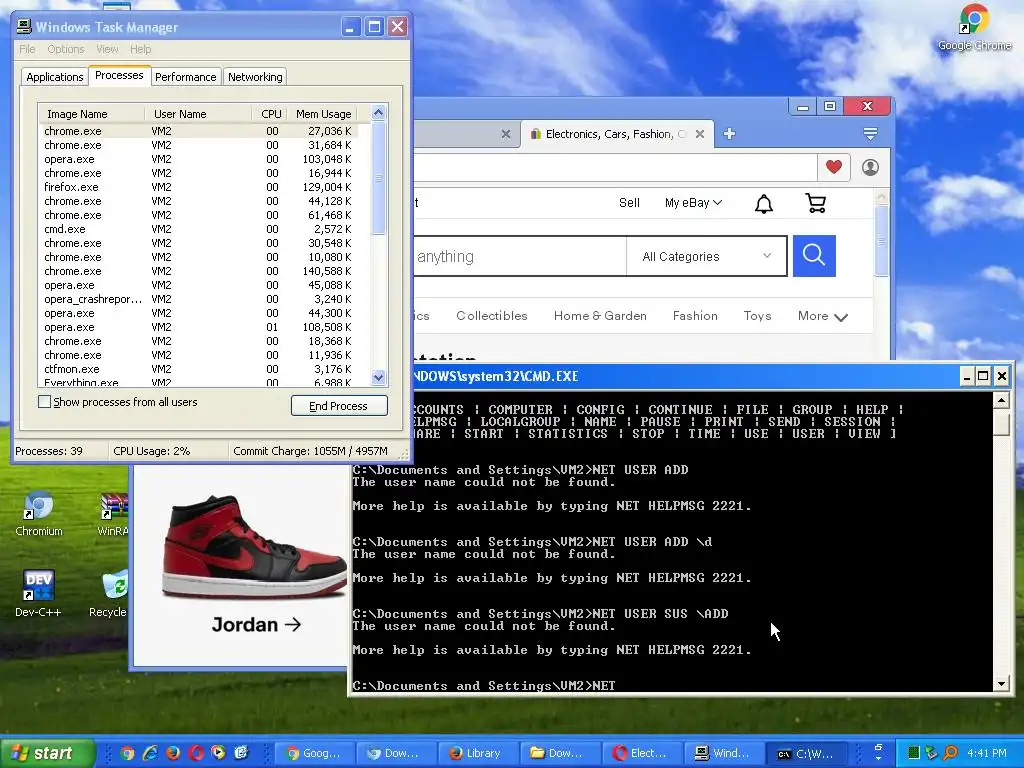Click the Opera address bar
Screen dimensions: 1024x768
615,167
